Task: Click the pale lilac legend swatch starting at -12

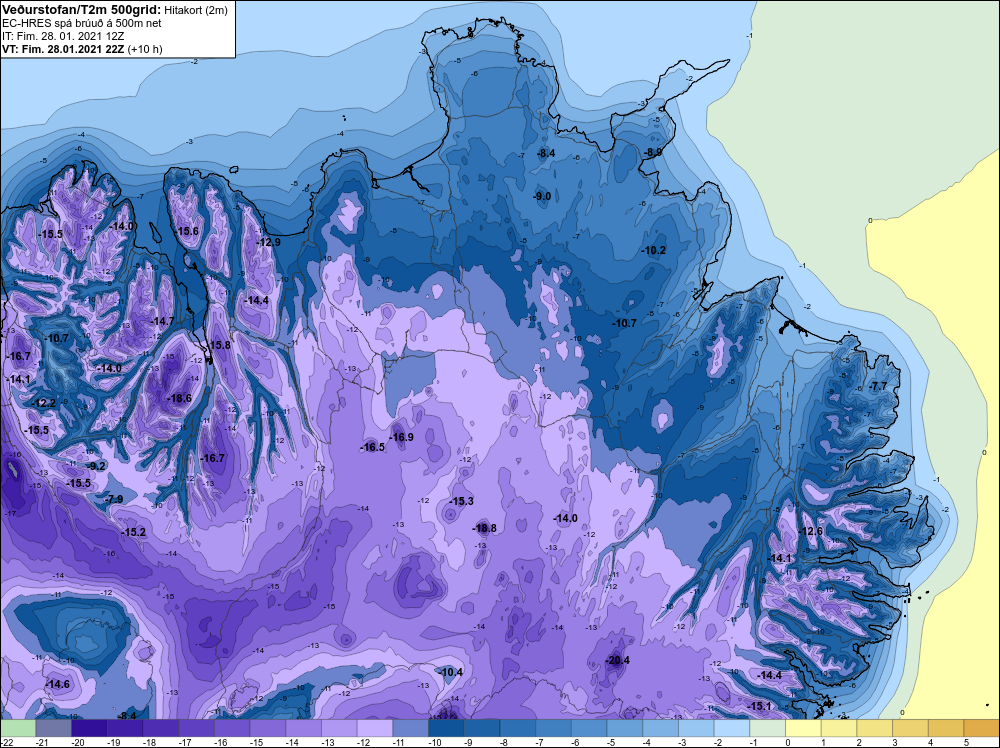Action: coord(375,728)
